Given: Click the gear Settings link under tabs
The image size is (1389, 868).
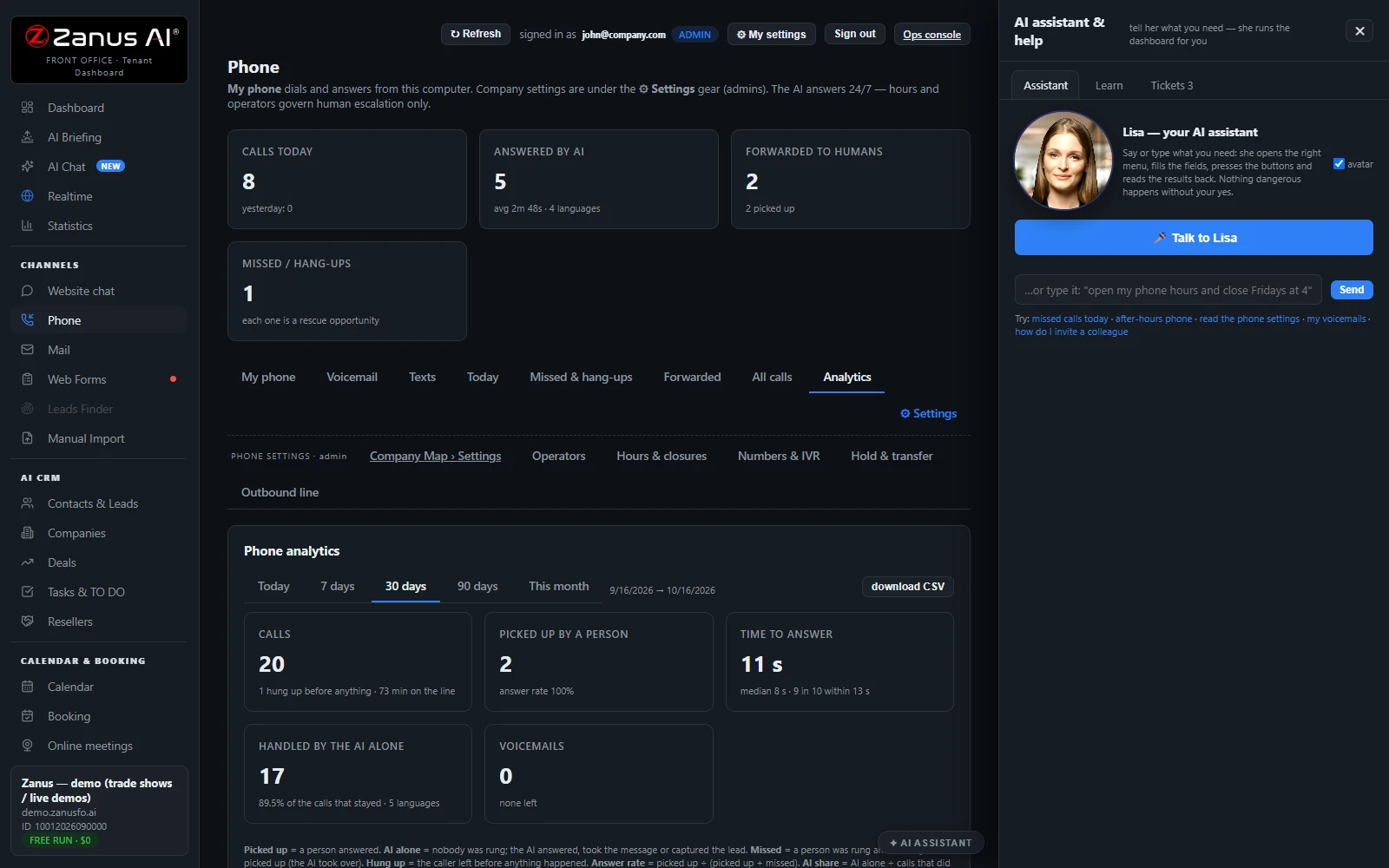Looking at the screenshot, I should [928, 413].
